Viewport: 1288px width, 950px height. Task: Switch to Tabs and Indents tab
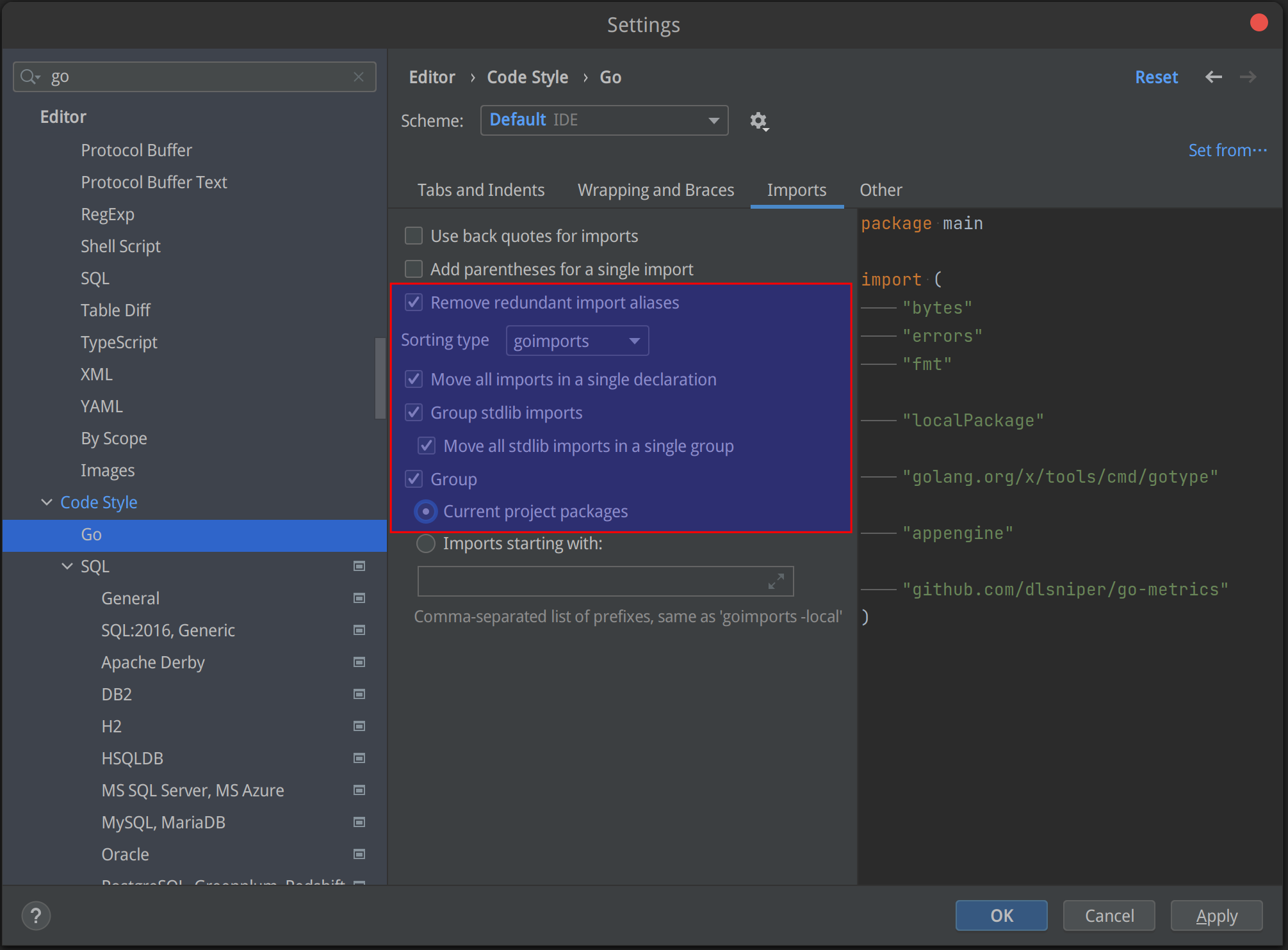point(480,190)
